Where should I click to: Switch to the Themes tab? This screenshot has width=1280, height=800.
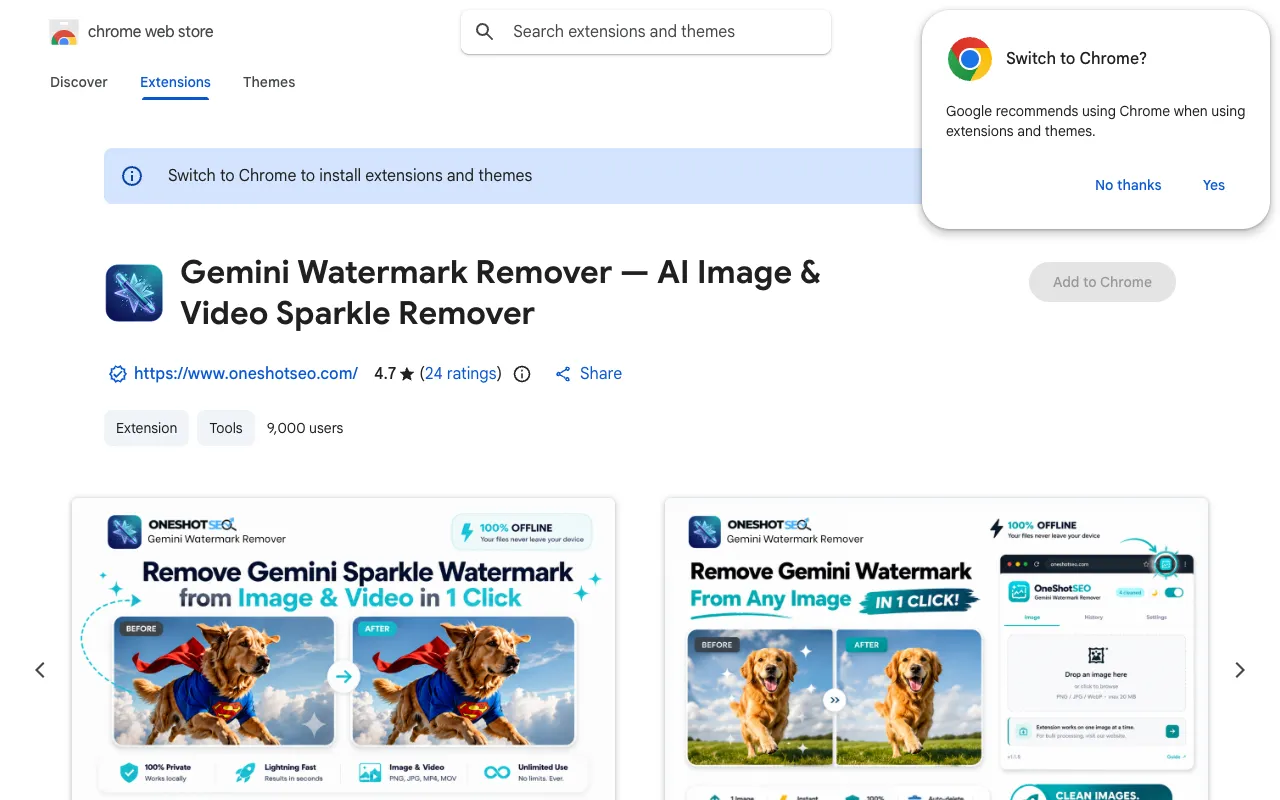[269, 82]
